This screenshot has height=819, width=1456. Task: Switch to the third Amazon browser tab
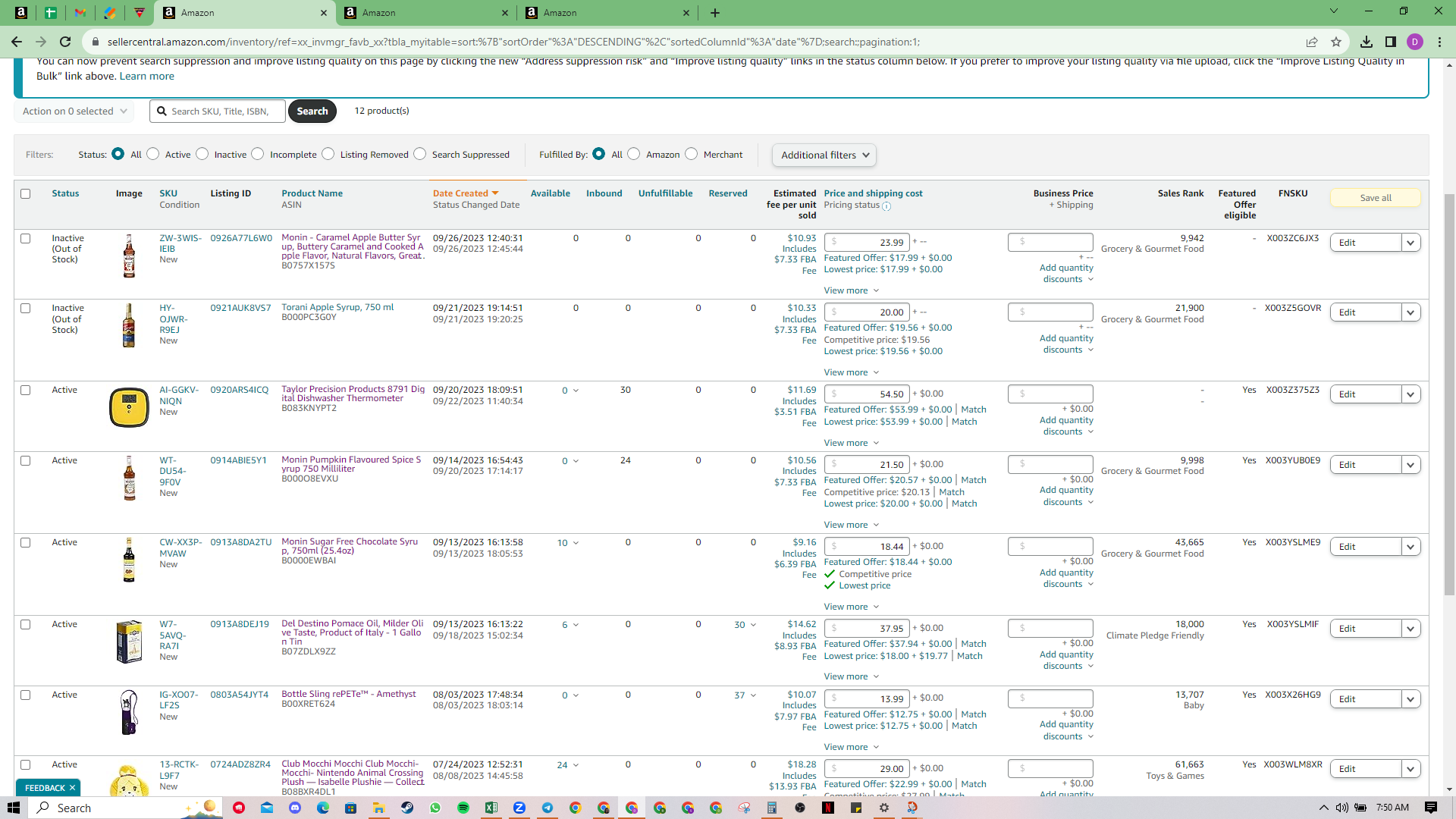click(606, 12)
